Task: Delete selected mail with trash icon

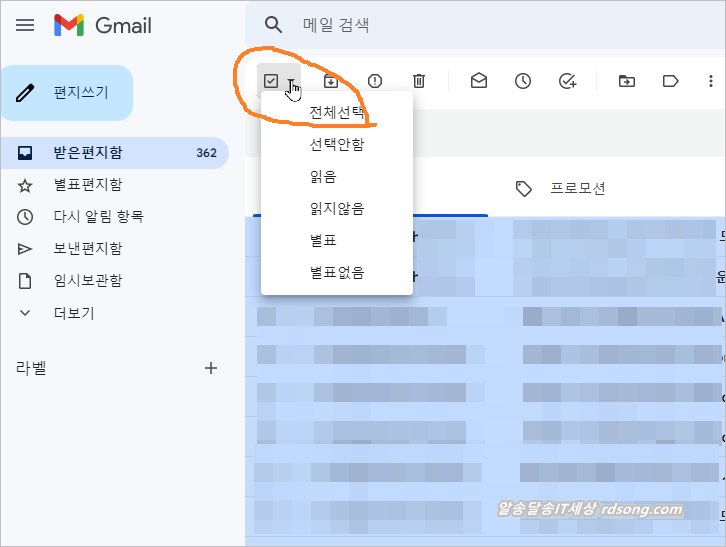Action: tap(419, 81)
